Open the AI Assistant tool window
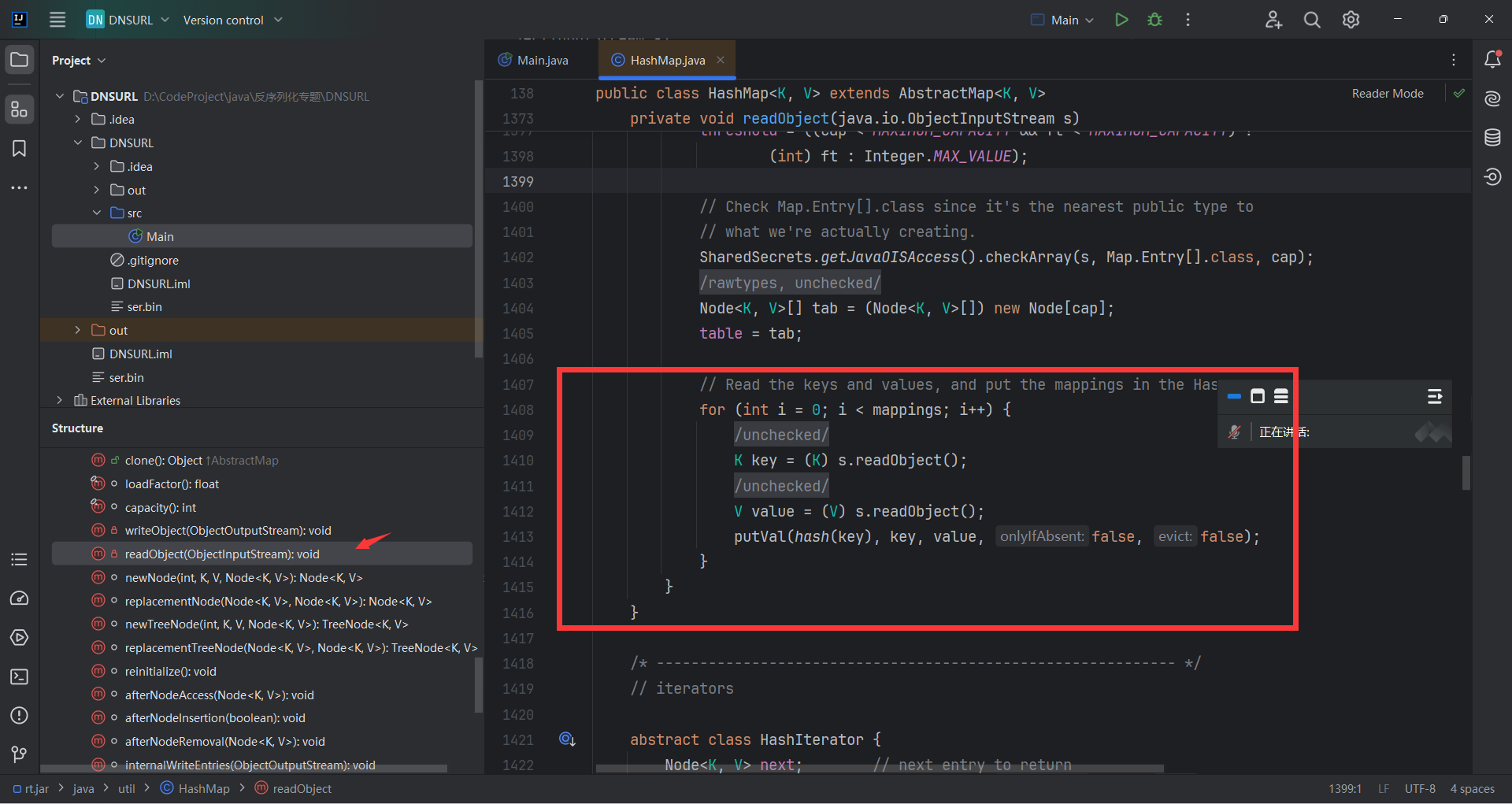This screenshot has width=1512, height=804. click(1492, 98)
